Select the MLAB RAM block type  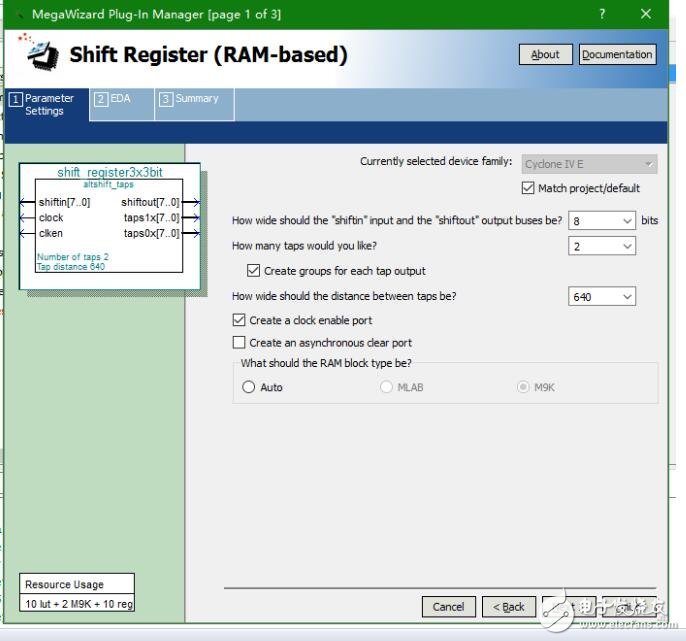pyautogui.click(x=386, y=387)
